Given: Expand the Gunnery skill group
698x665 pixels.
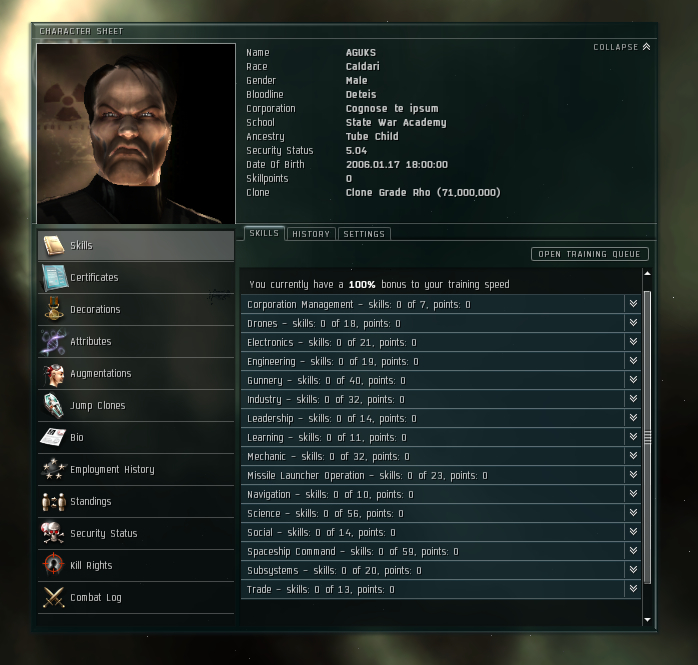Looking at the screenshot, I should (633, 380).
